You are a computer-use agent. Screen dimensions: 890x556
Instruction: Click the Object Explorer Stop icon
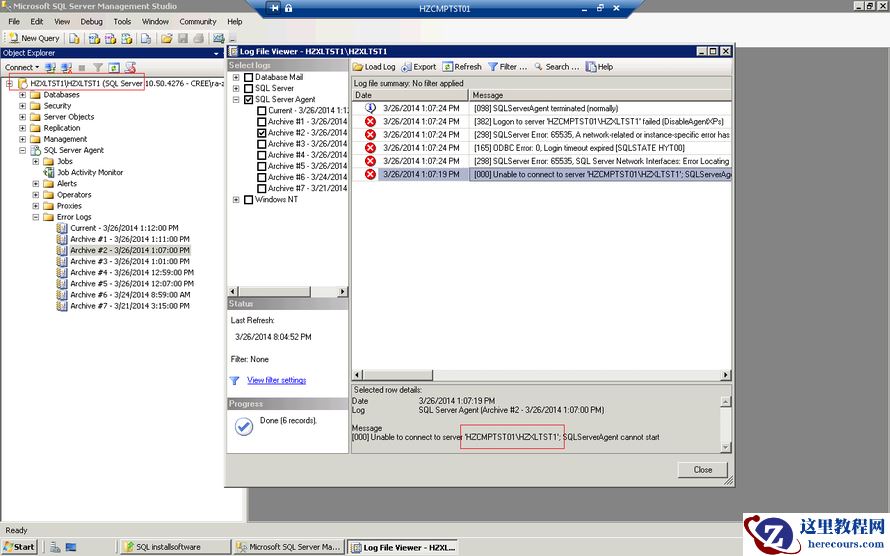pyautogui.click(x=82, y=68)
